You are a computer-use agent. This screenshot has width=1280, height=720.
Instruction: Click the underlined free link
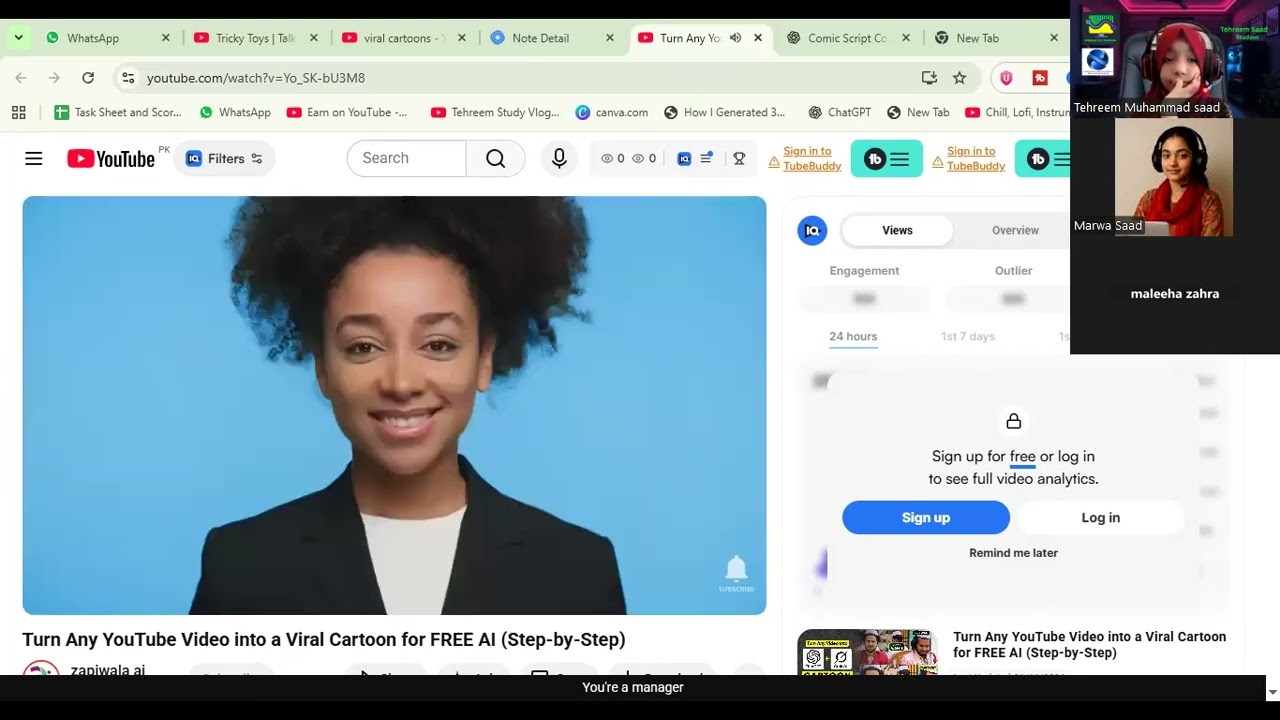[x=1022, y=457]
